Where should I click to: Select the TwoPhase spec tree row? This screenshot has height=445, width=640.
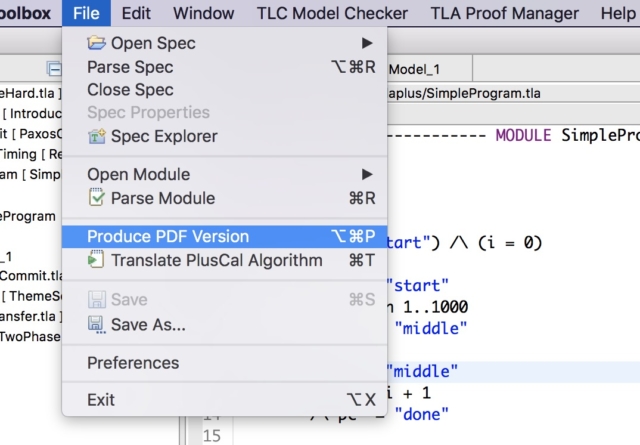pyautogui.click(x=30, y=336)
